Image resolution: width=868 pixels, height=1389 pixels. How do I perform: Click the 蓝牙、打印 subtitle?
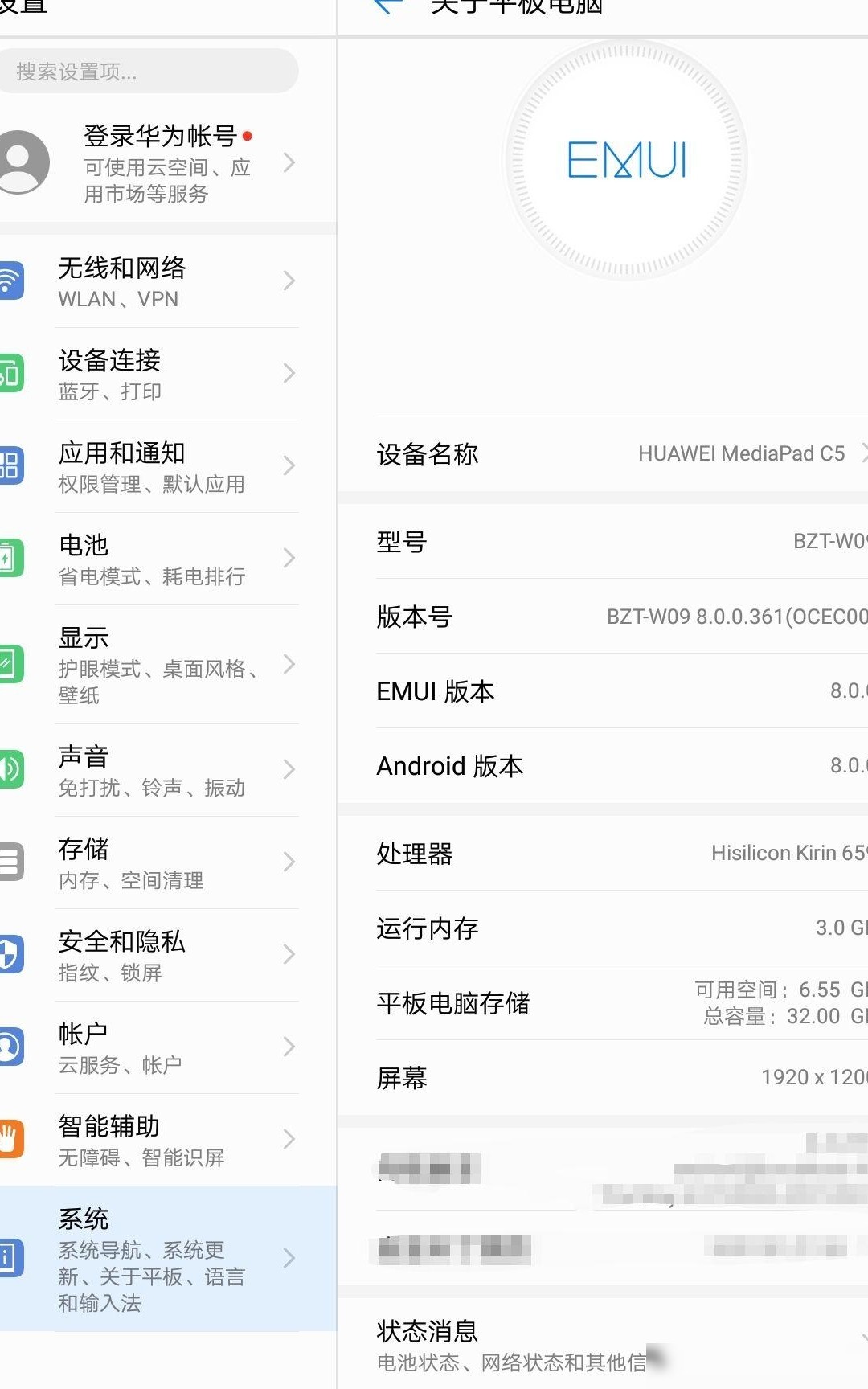[110, 391]
